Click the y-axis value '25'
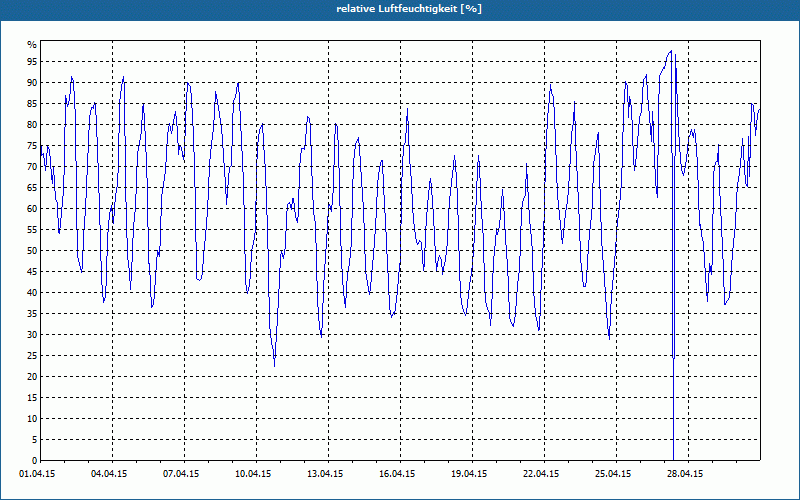 click(32, 356)
